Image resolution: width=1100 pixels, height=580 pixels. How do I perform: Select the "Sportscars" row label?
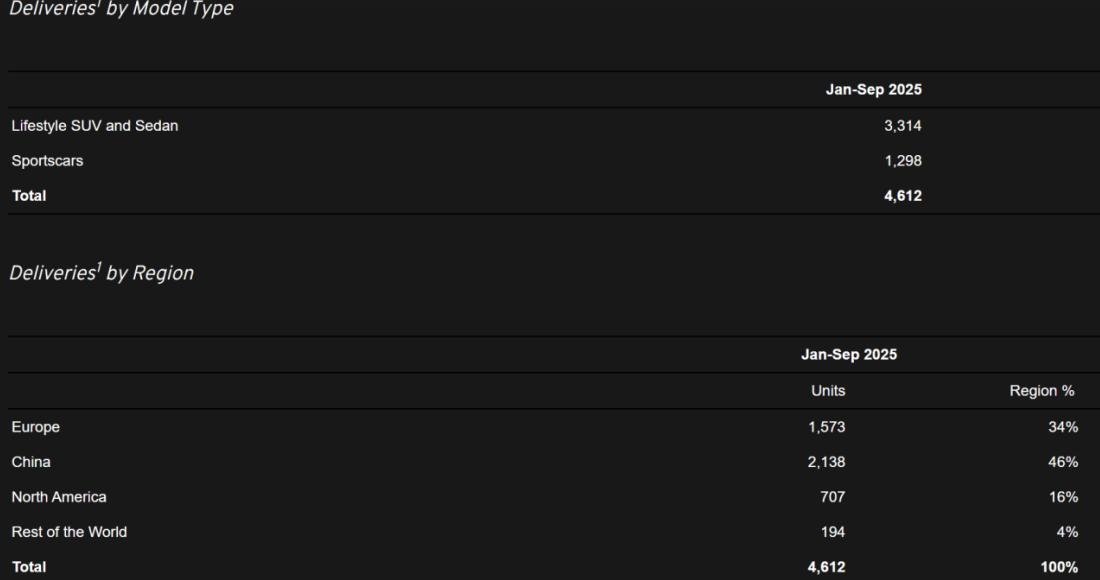tap(47, 160)
